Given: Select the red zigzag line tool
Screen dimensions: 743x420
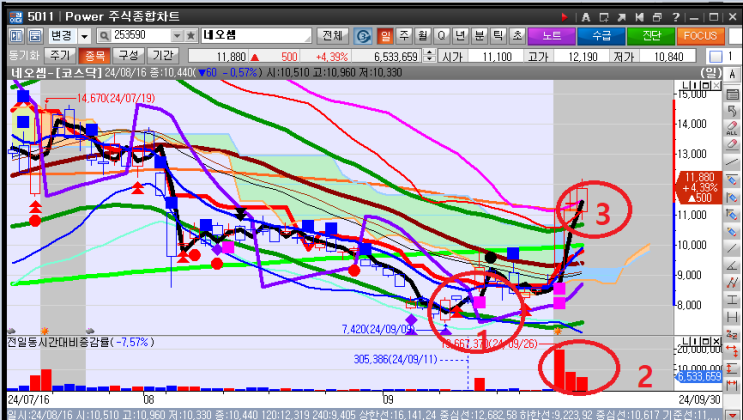Looking at the screenshot, I should pyautogui.click(x=732, y=283).
